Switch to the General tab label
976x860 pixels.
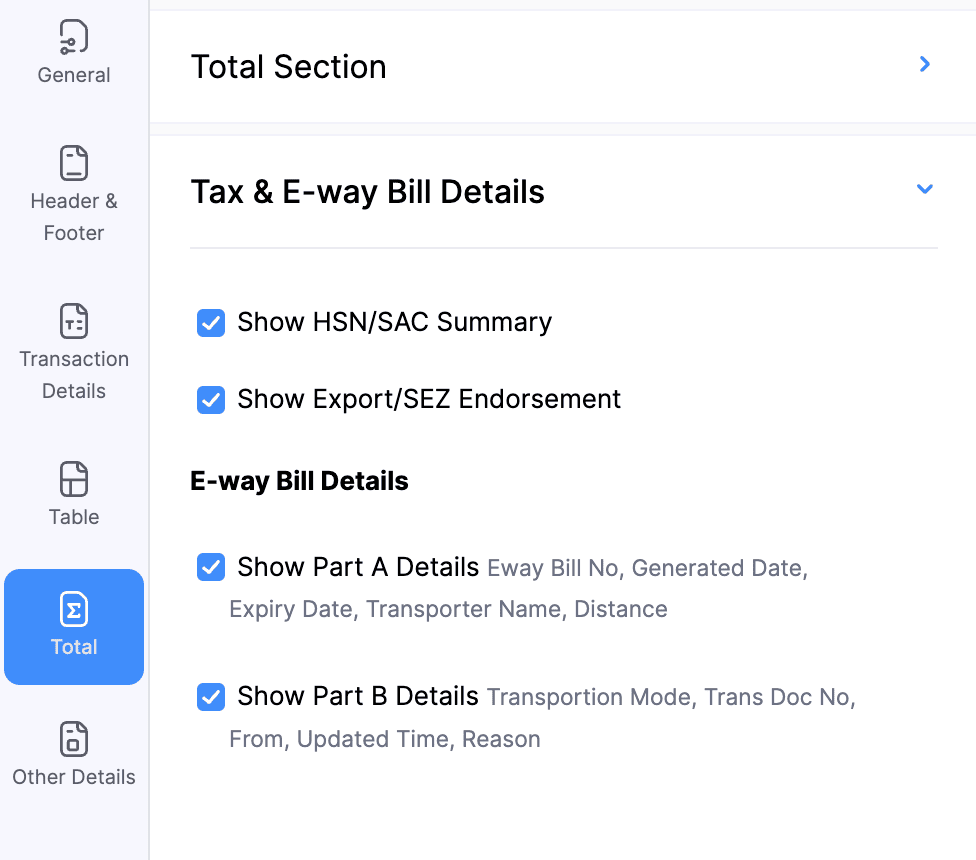point(74,75)
